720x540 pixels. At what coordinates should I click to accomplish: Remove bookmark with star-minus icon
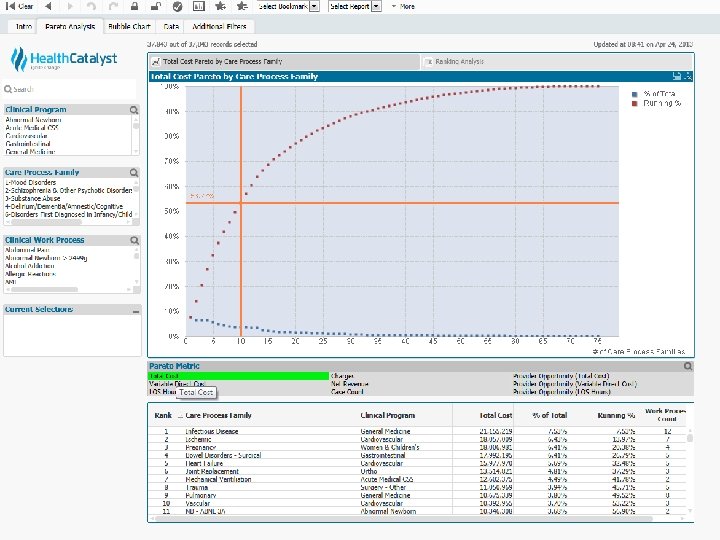[x=242, y=6]
